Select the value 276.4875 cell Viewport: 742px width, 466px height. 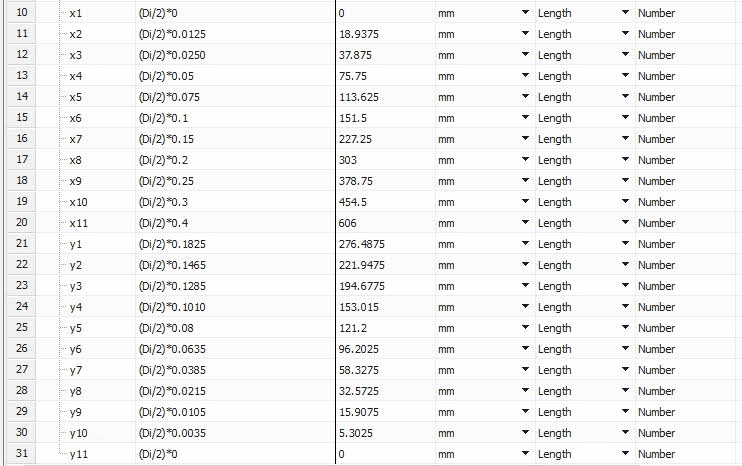pos(362,244)
